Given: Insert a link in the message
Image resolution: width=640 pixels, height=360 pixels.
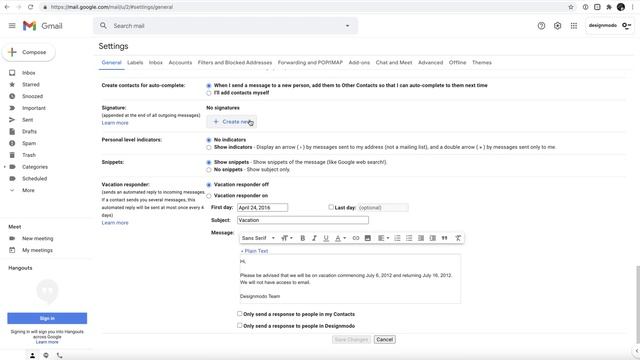Looking at the screenshot, I should [x=356, y=238].
